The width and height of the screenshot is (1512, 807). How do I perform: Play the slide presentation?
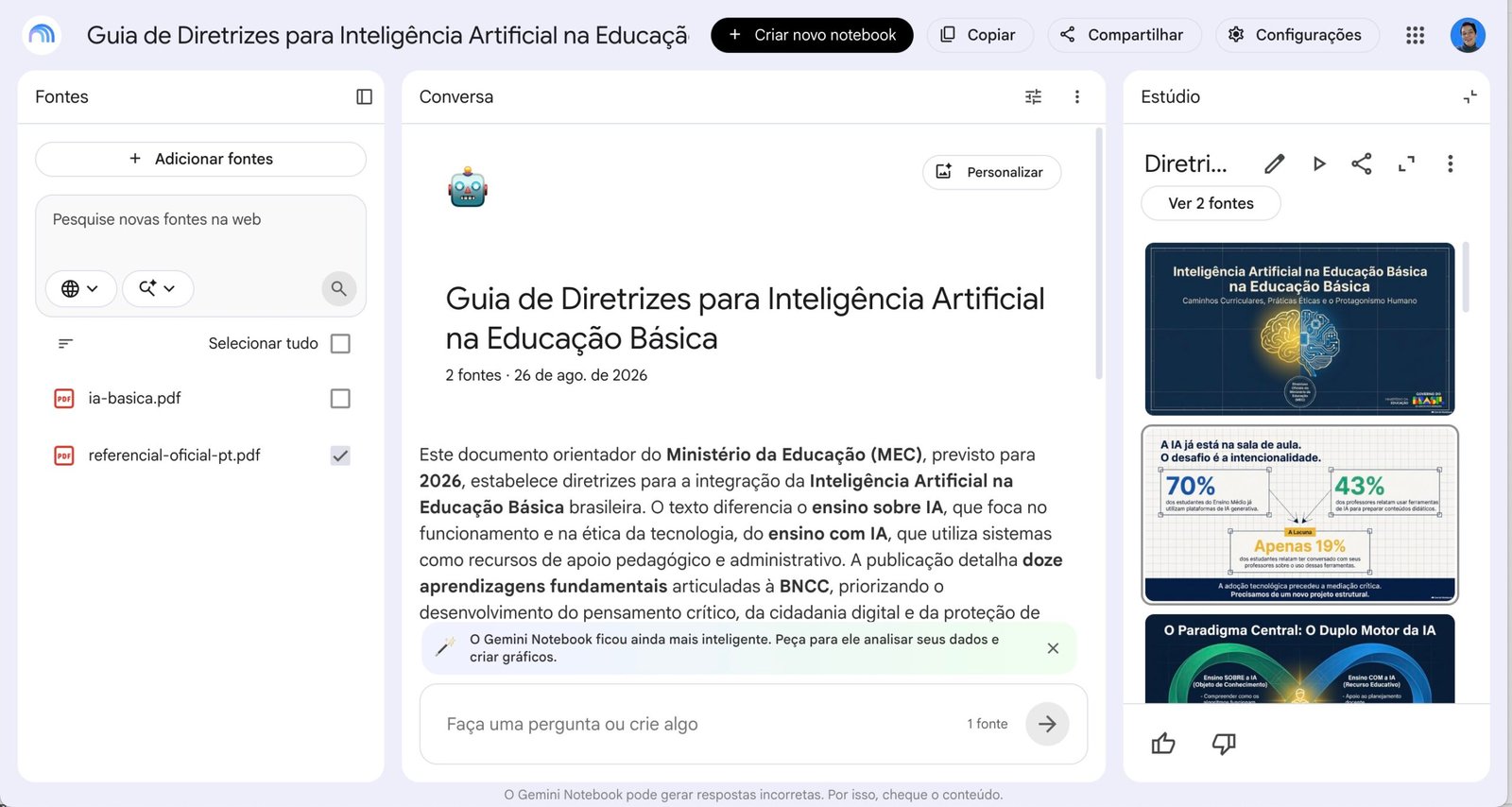(1319, 163)
